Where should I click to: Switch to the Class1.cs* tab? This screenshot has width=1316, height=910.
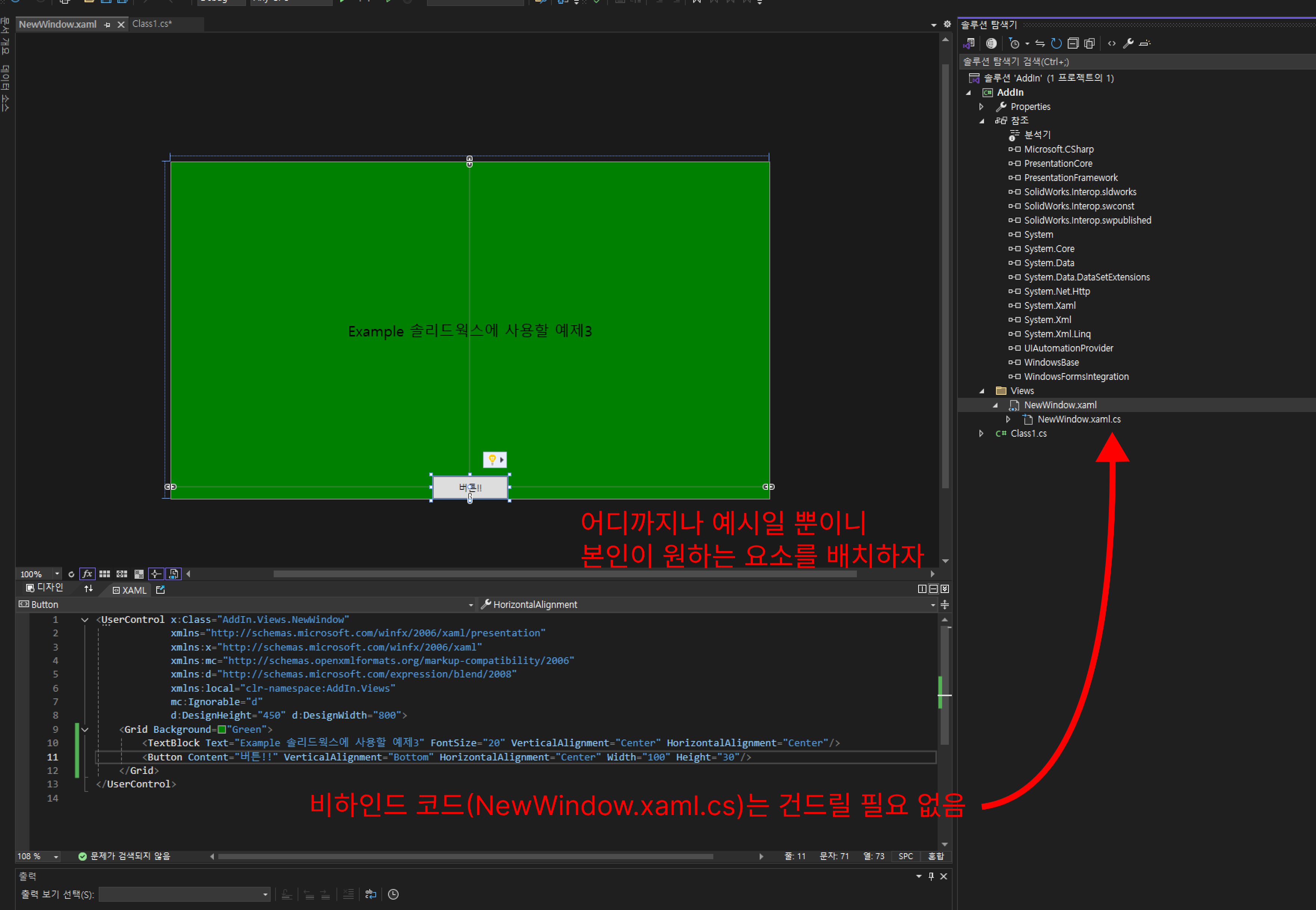coord(152,24)
